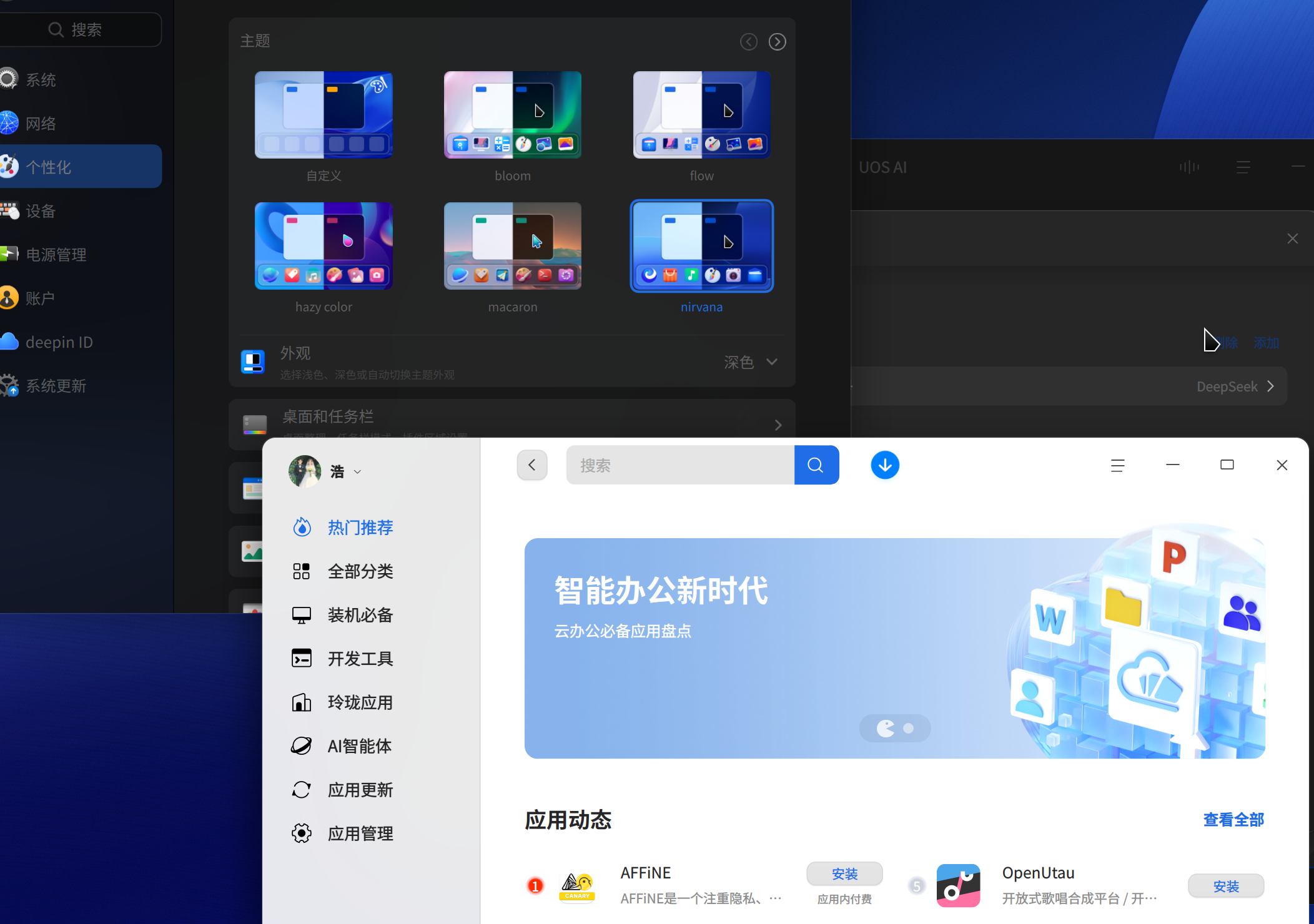
Task: Expand 桌面和任务栏 settings row
Action: coord(512,425)
